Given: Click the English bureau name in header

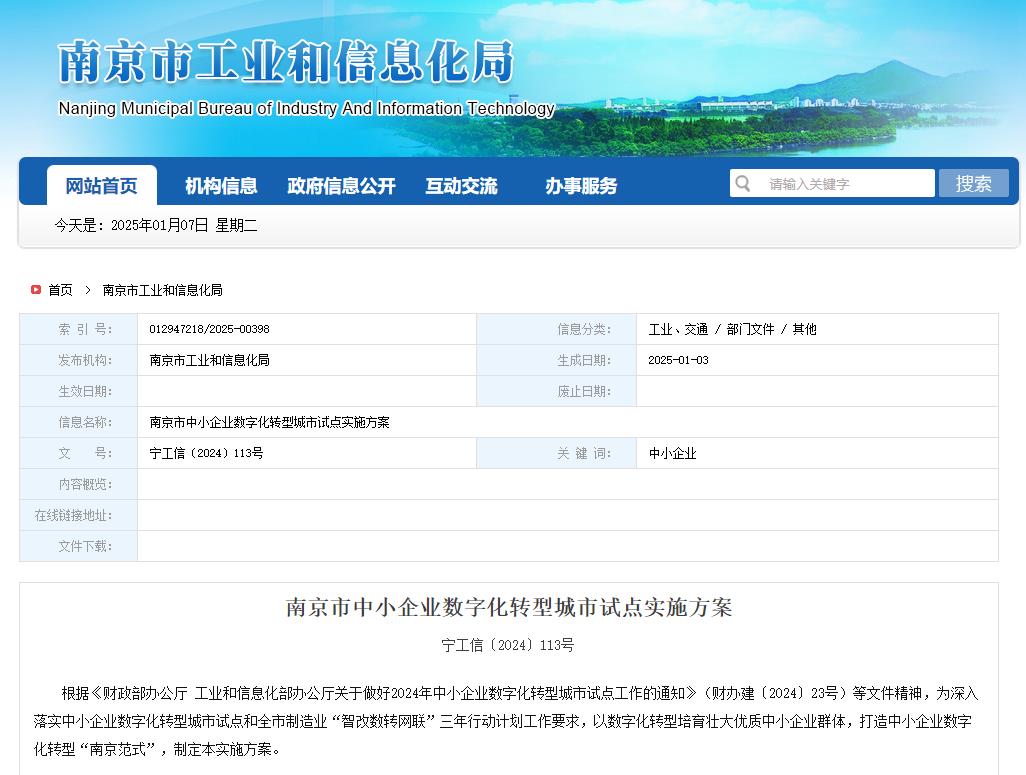Looking at the screenshot, I should pyautogui.click(x=306, y=108).
